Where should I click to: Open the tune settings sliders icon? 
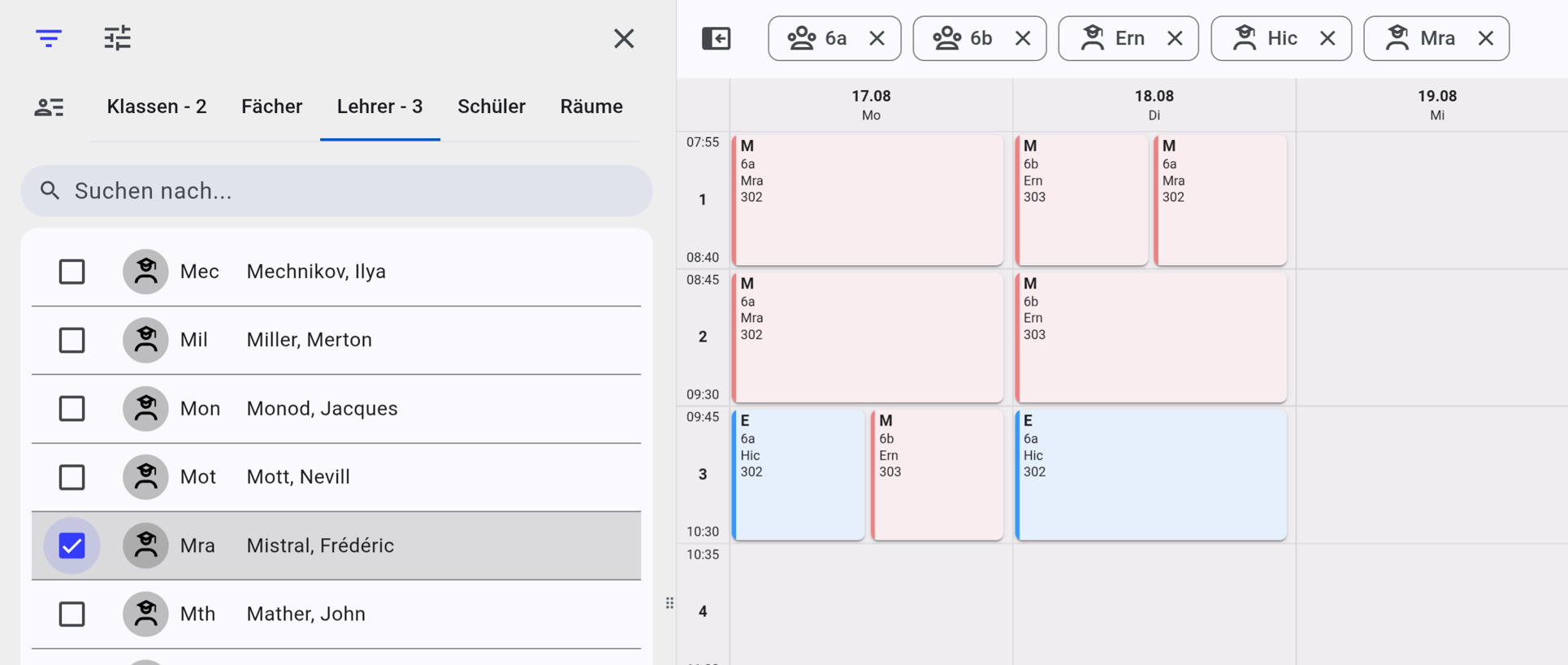[x=118, y=38]
